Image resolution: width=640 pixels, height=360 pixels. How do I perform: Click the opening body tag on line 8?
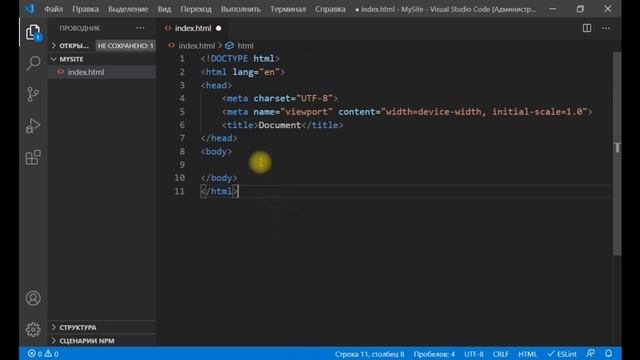(x=216, y=151)
